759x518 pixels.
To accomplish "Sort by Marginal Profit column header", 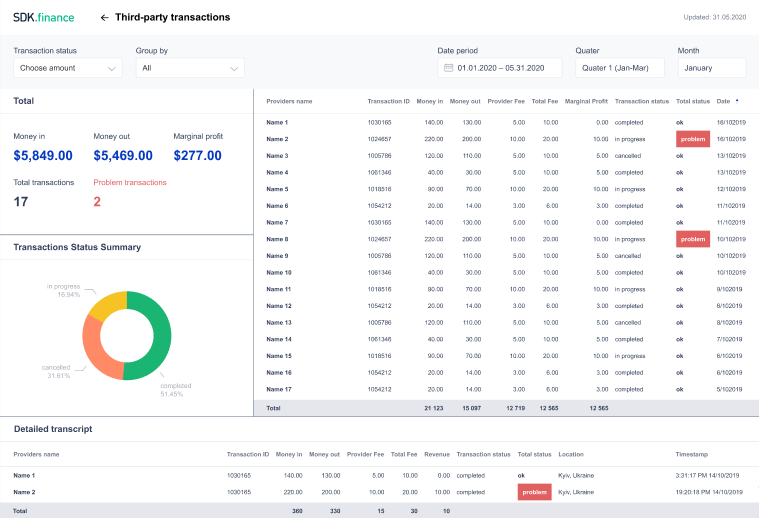I will (x=586, y=101).
